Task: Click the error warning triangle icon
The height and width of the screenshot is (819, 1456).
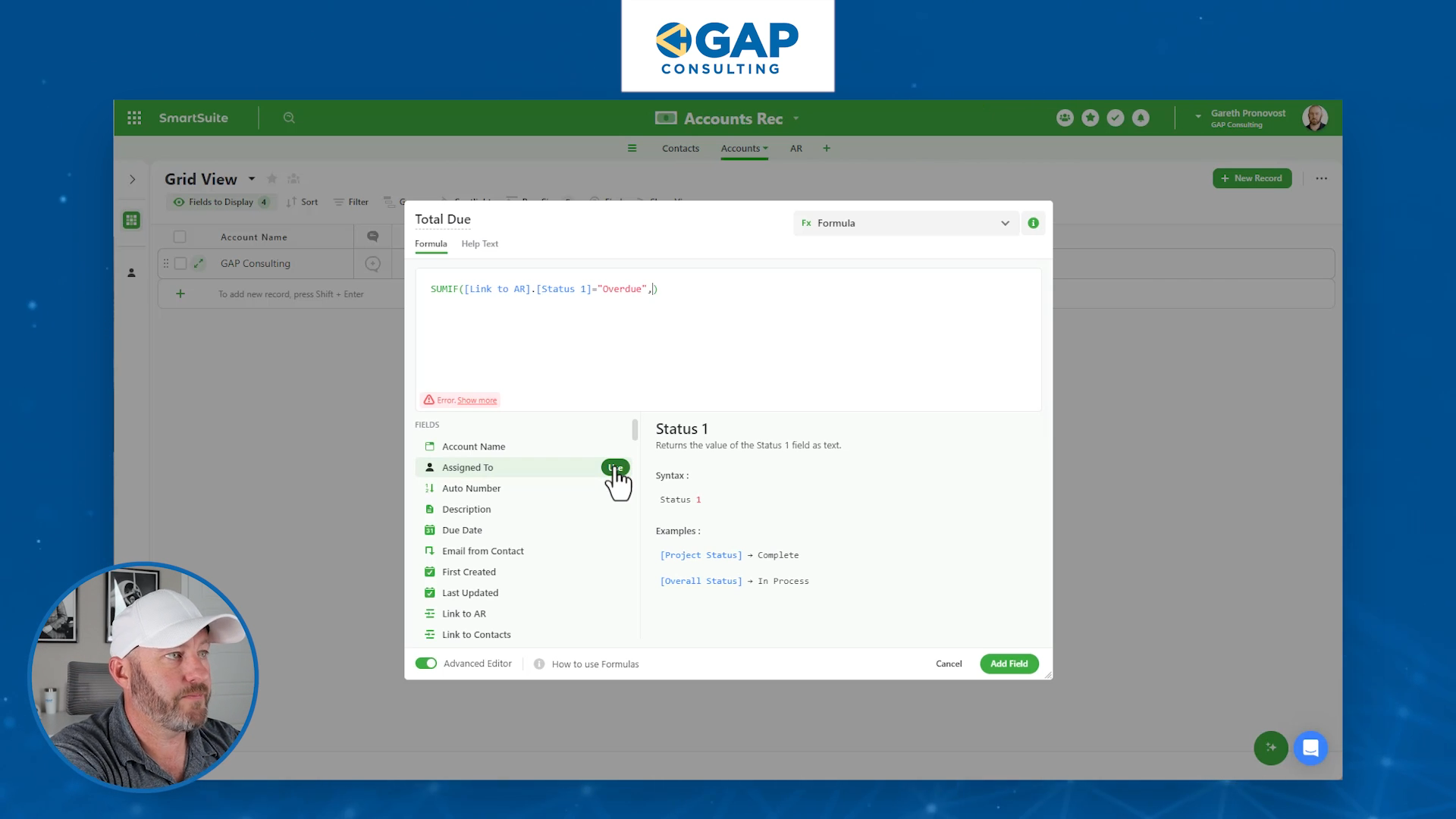Action: (x=428, y=400)
